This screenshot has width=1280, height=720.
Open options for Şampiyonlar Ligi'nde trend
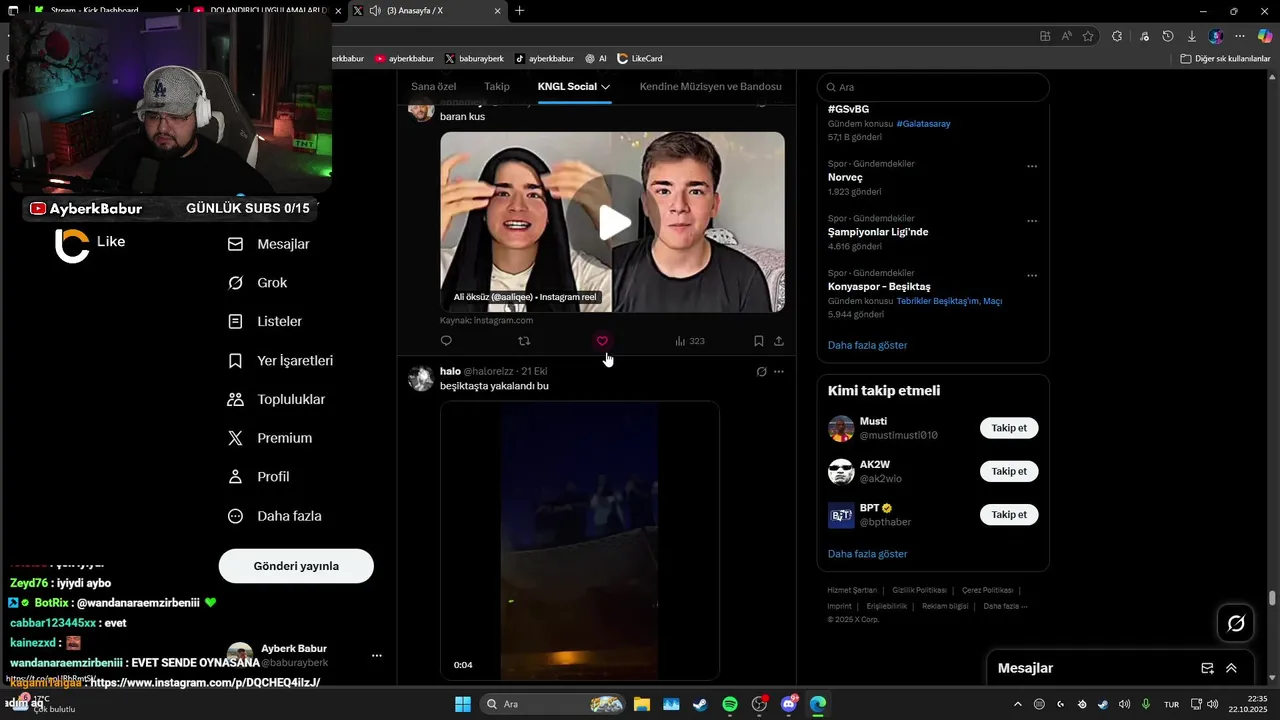(x=1032, y=221)
